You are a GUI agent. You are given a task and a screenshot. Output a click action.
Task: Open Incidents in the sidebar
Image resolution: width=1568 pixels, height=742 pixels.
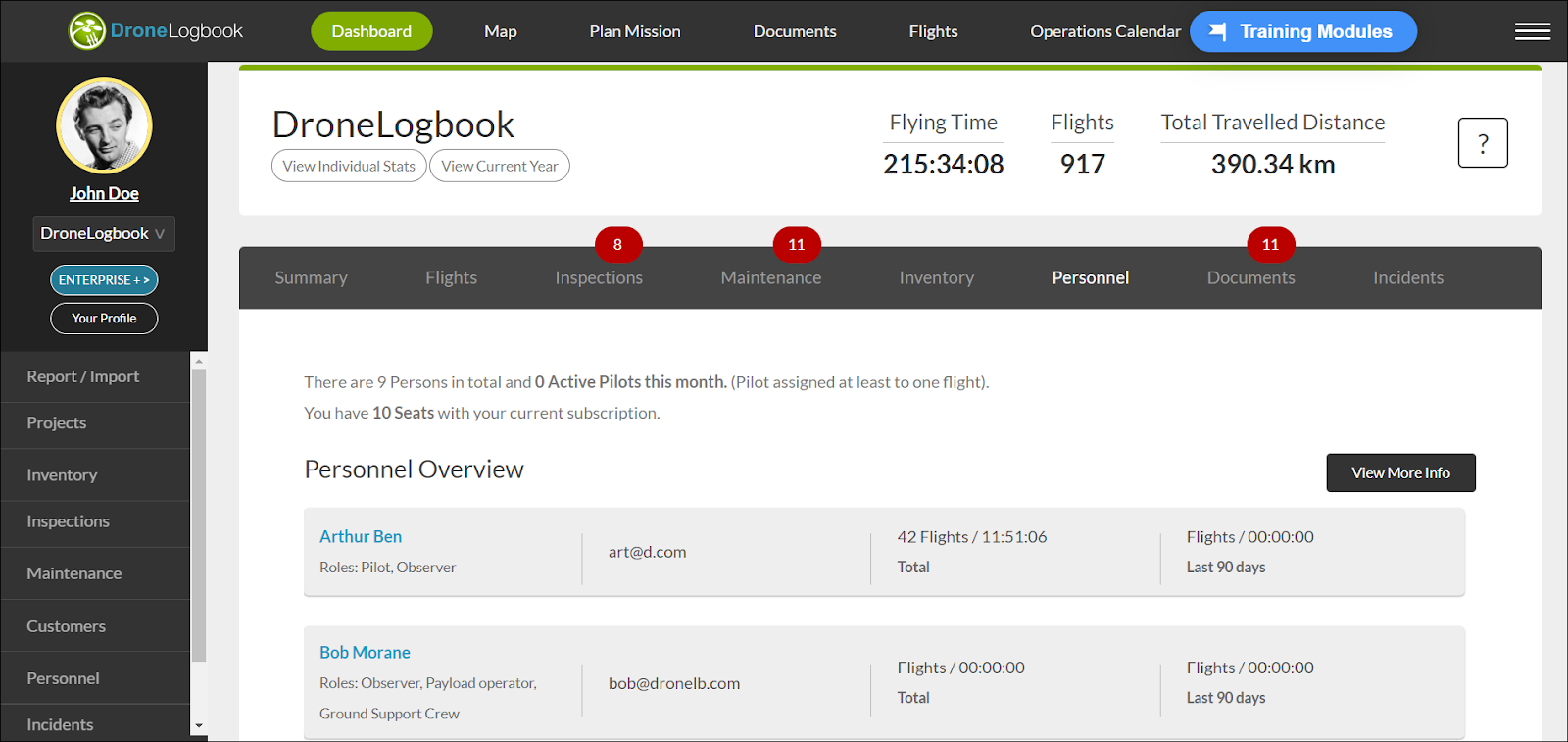coord(95,724)
